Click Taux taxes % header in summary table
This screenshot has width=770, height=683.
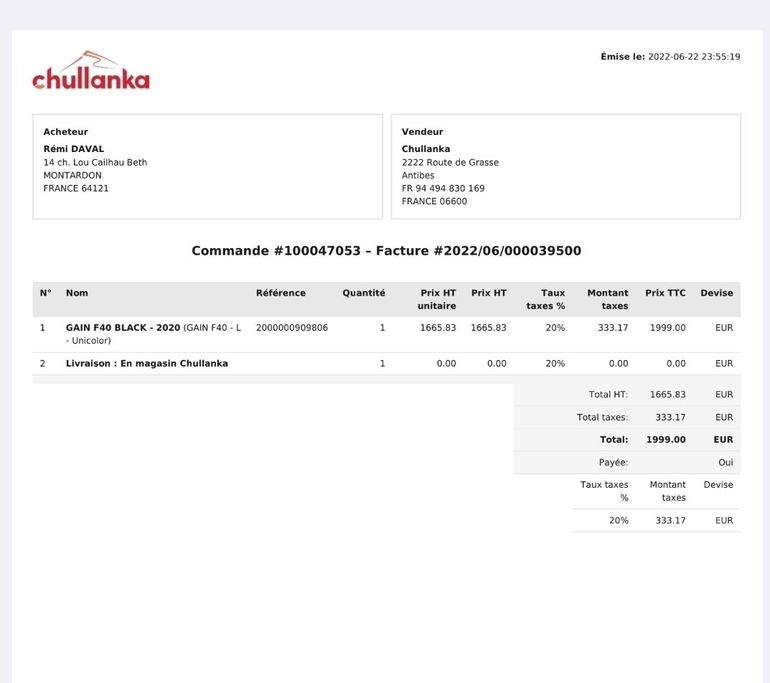tap(604, 491)
